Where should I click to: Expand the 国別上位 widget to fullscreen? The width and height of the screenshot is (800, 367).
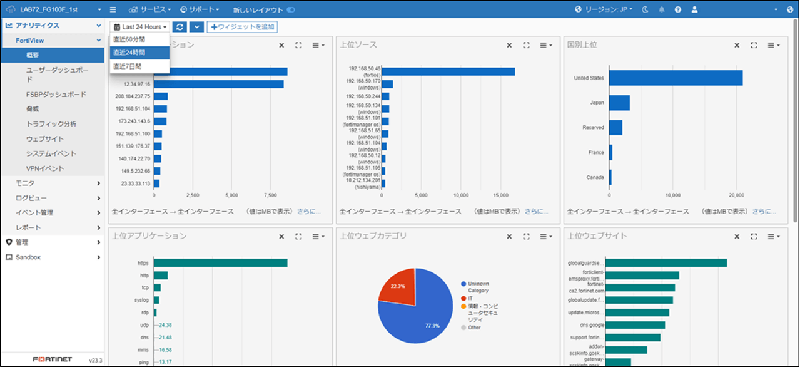(x=754, y=45)
